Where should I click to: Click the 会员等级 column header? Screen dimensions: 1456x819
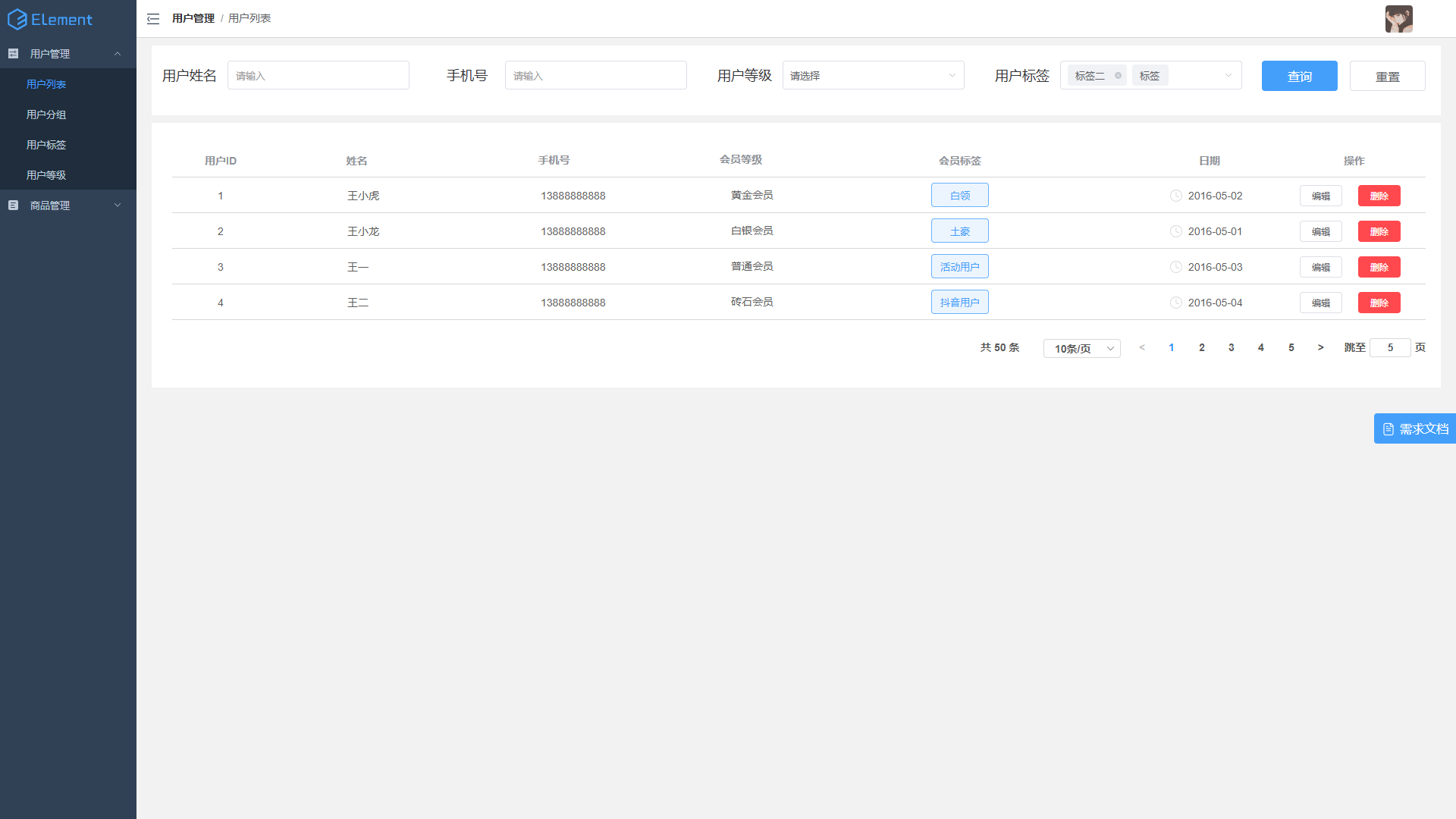741,160
